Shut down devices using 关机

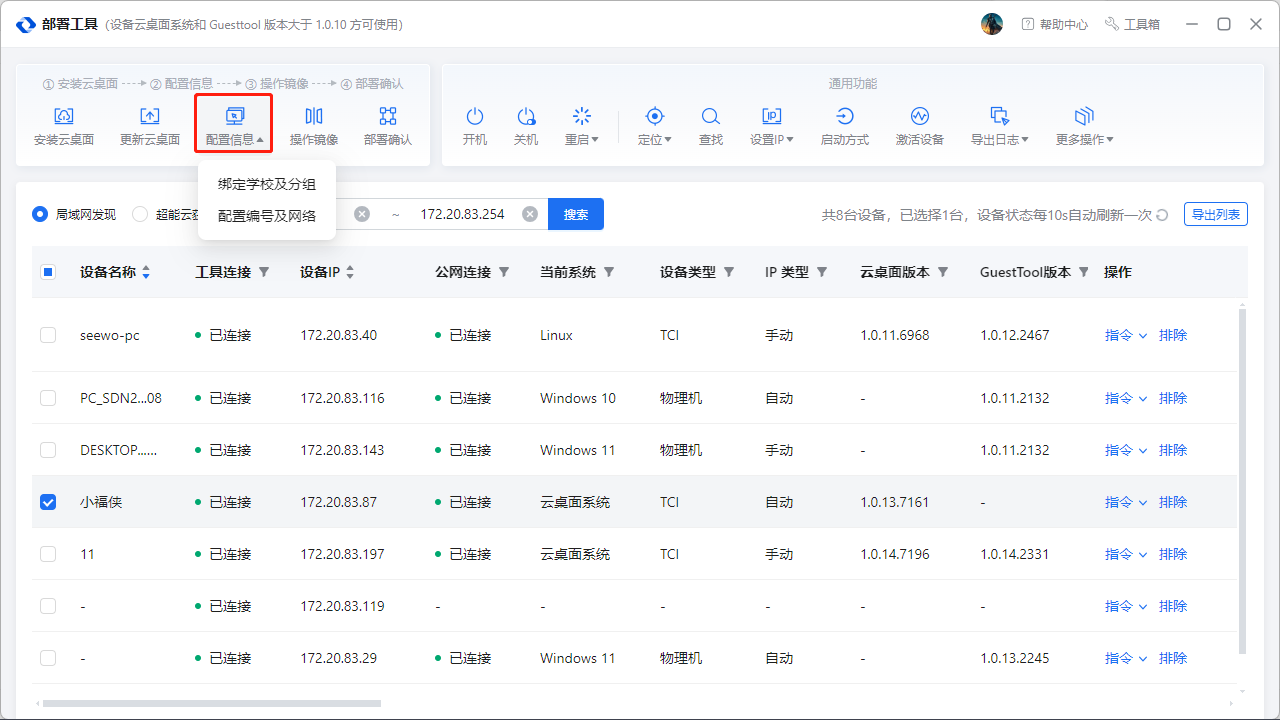526,126
